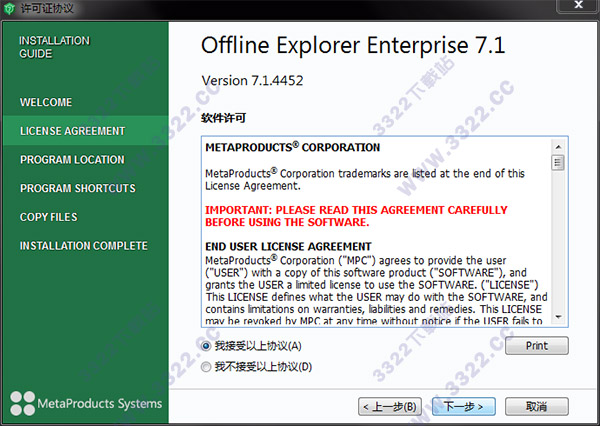Select COPY FILES step in the sidebar

click(49, 217)
